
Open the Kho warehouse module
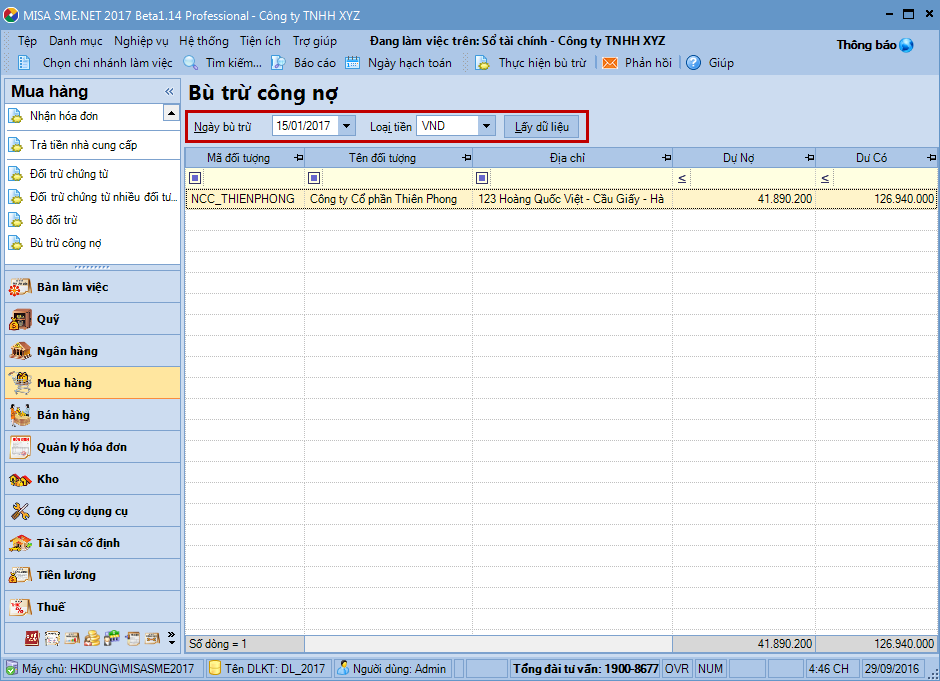(x=48, y=479)
